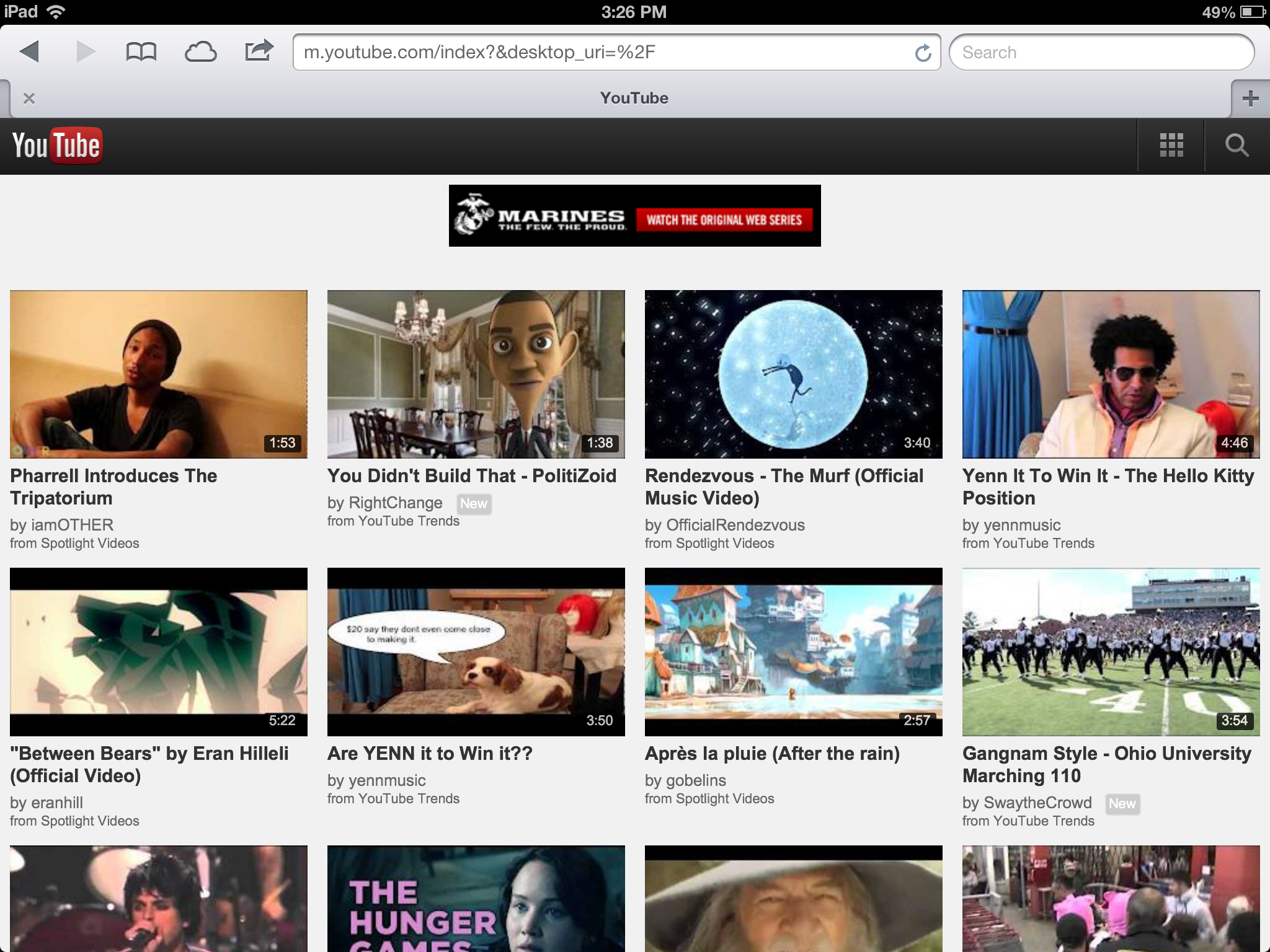Play the Rendezvous Murf video thumbnail
This screenshot has height=952, width=1270.
(794, 374)
